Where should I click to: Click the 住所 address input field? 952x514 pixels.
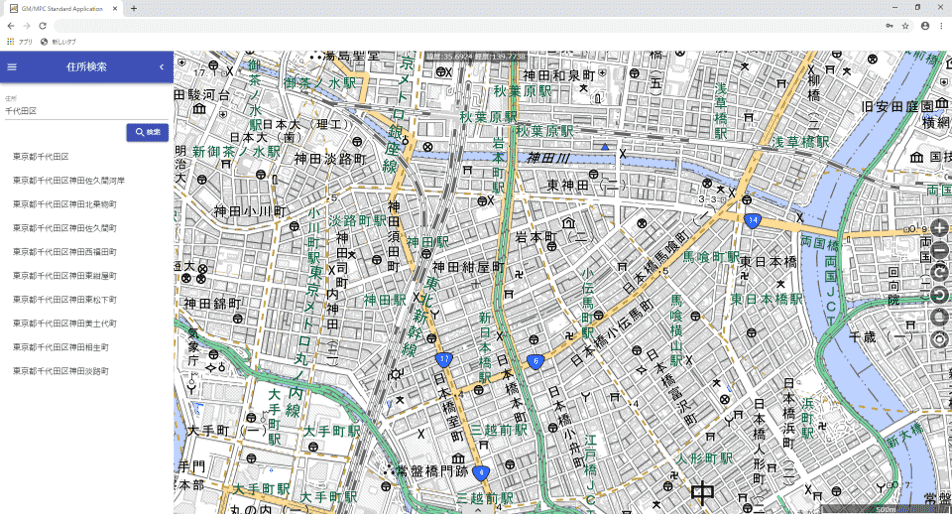[x=85, y=111]
